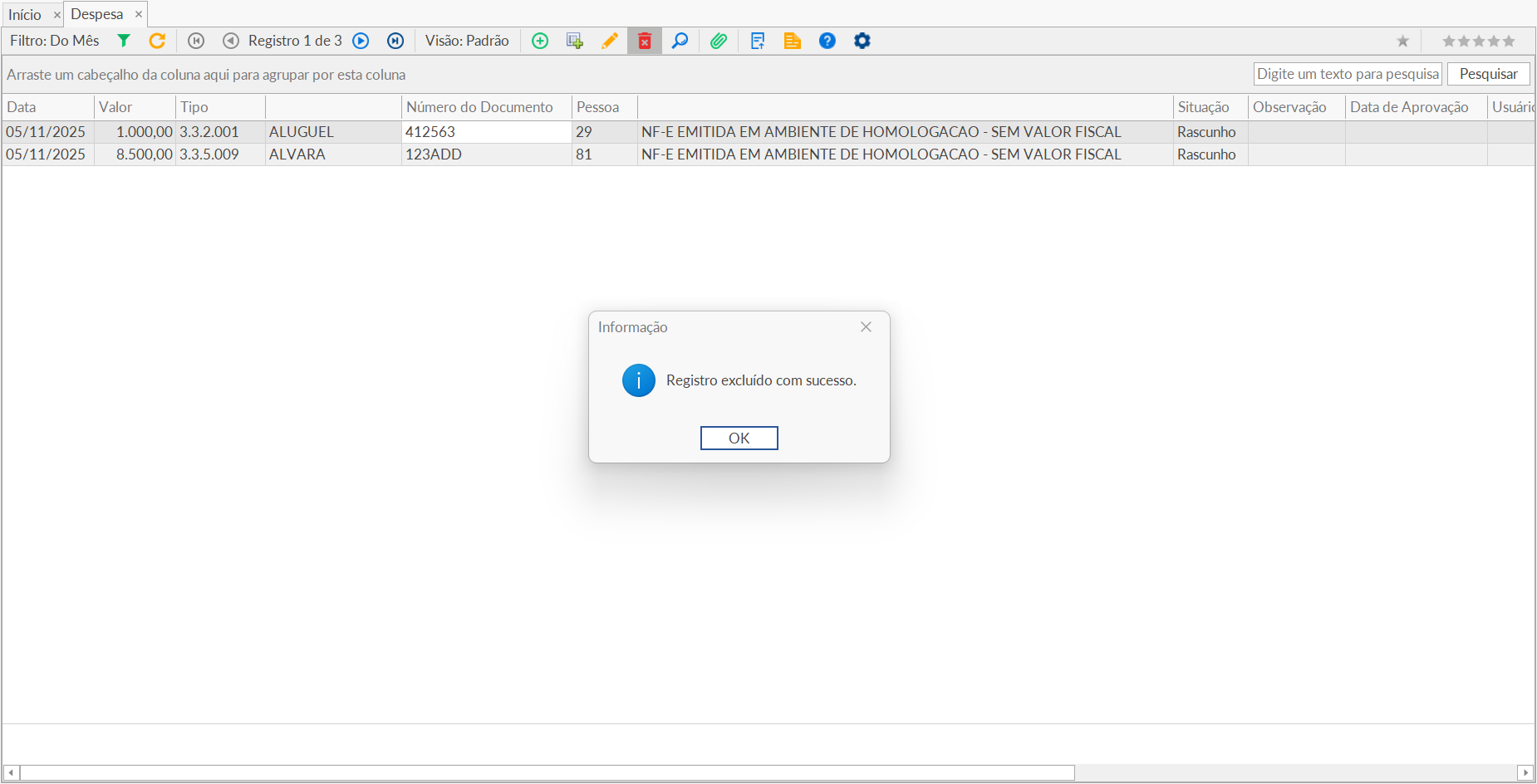Image resolution: width=1537 pixels, height=784 pixels.
Task: Open the Filtro: Do Mês filter selector
Action: click(x=55, y=41)
